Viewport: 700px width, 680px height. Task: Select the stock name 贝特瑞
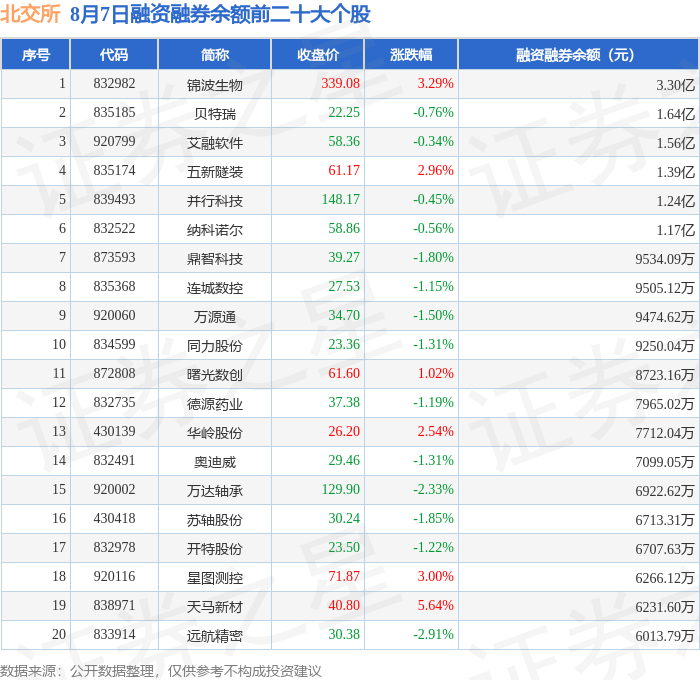click(x=215, y=114)
